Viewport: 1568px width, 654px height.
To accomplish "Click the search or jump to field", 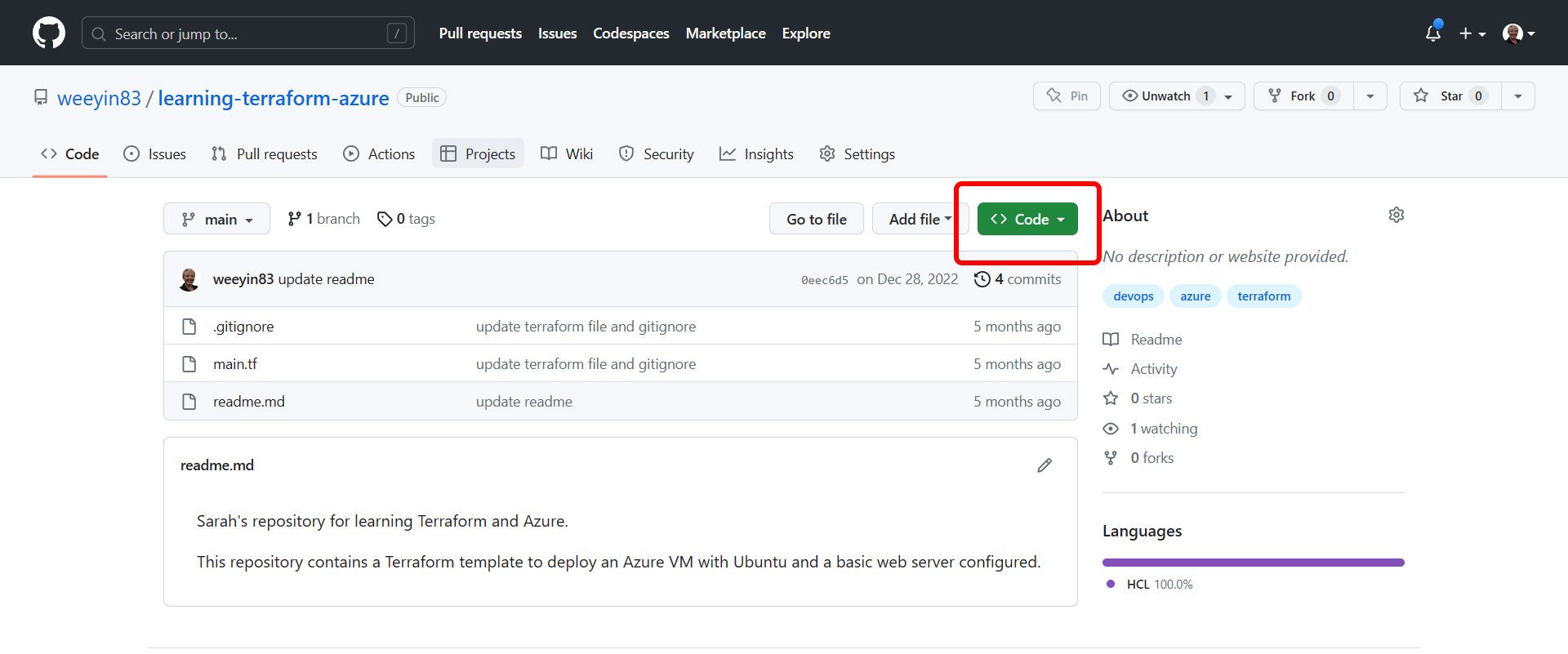I will pos(248,33).
